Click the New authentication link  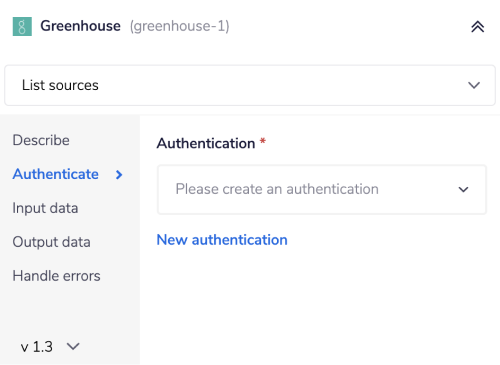click(222, 240)
